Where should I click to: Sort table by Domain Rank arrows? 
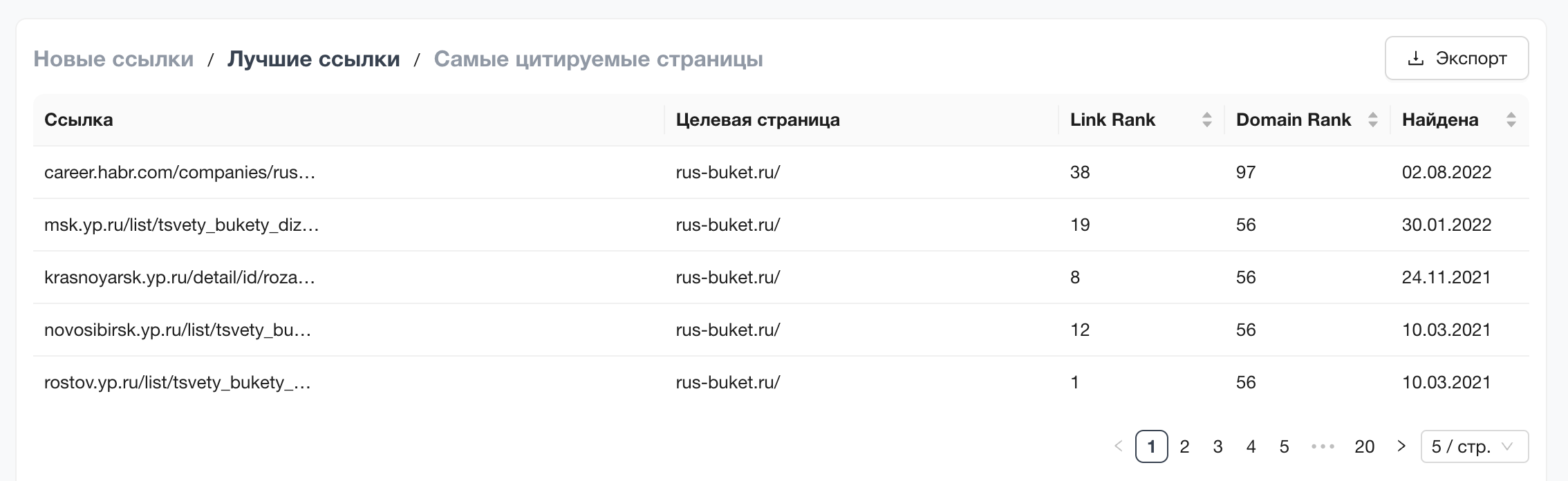(1372, 120)
